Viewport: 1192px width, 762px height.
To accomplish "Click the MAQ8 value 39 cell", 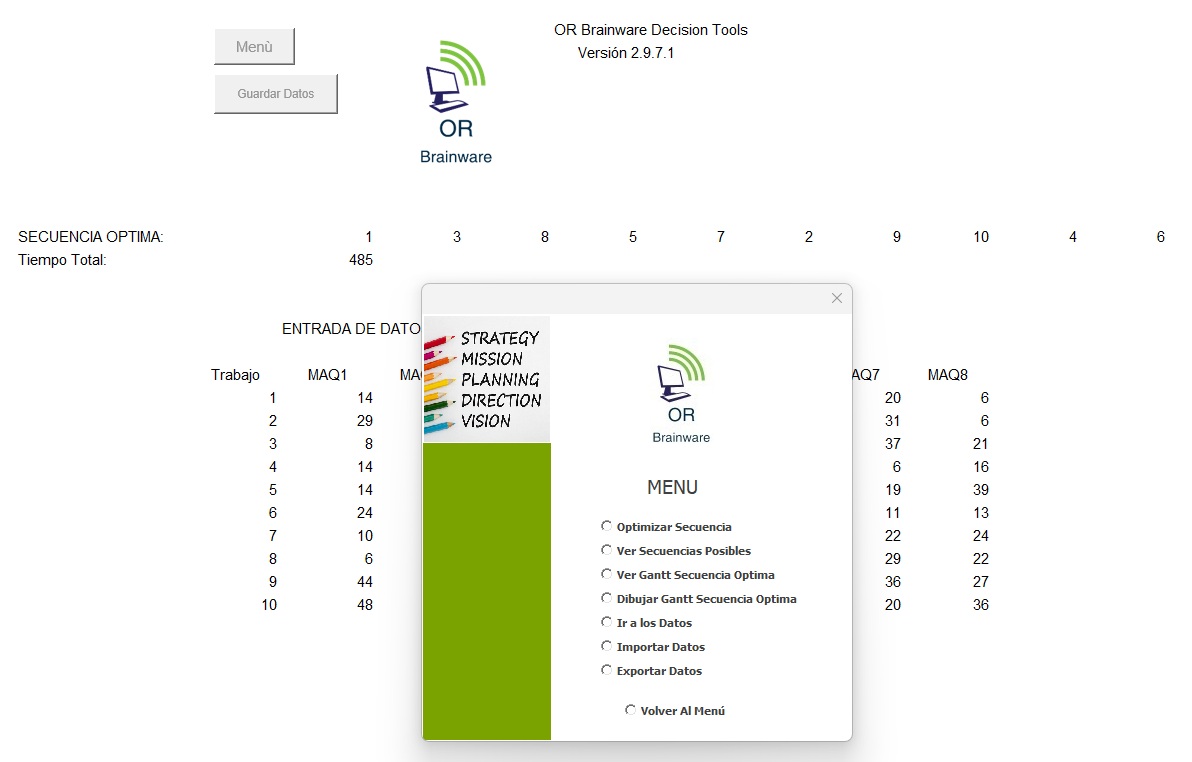I will point(980,490).
